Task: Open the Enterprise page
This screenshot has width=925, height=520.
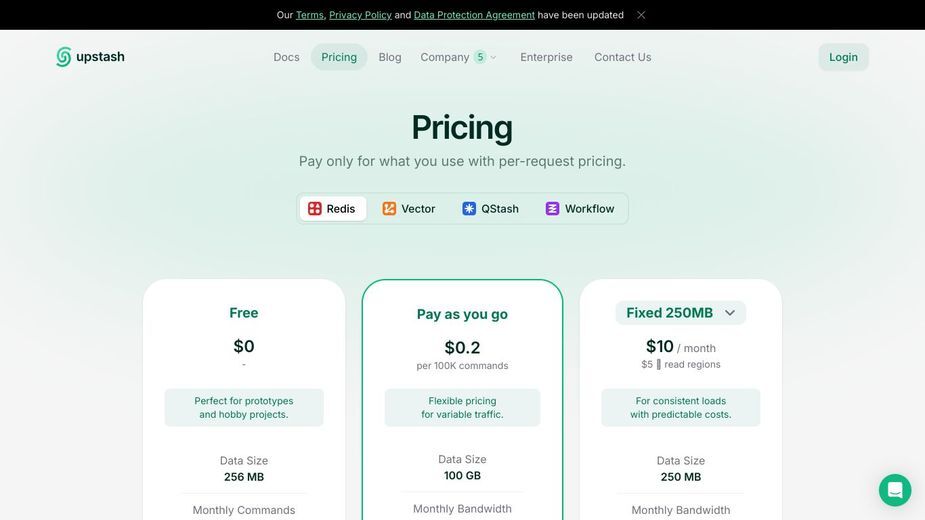Action: coord(546,57)
